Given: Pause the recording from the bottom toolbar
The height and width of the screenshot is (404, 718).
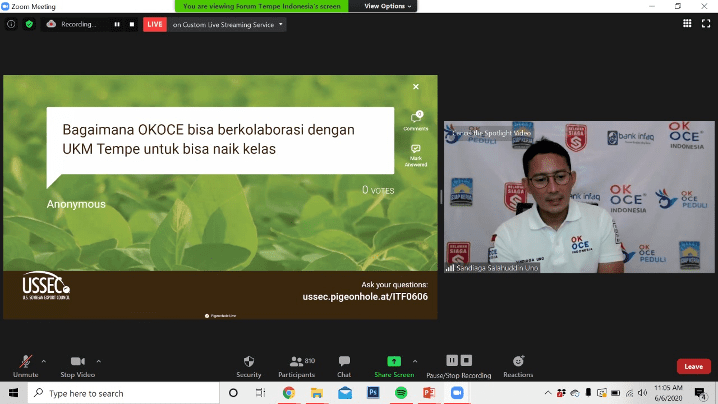Looking at the screenshot, I should 452,361.
